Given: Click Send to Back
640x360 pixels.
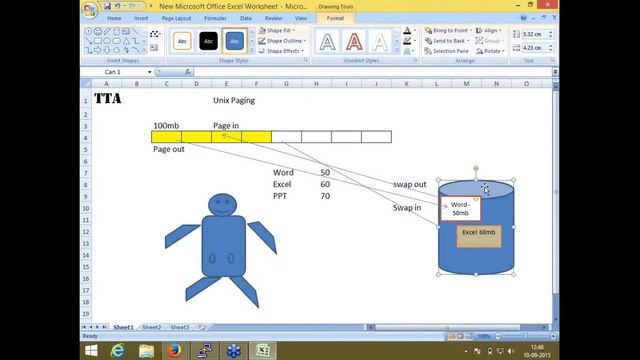Looking at the screenshot, I should tap(447, 41).
